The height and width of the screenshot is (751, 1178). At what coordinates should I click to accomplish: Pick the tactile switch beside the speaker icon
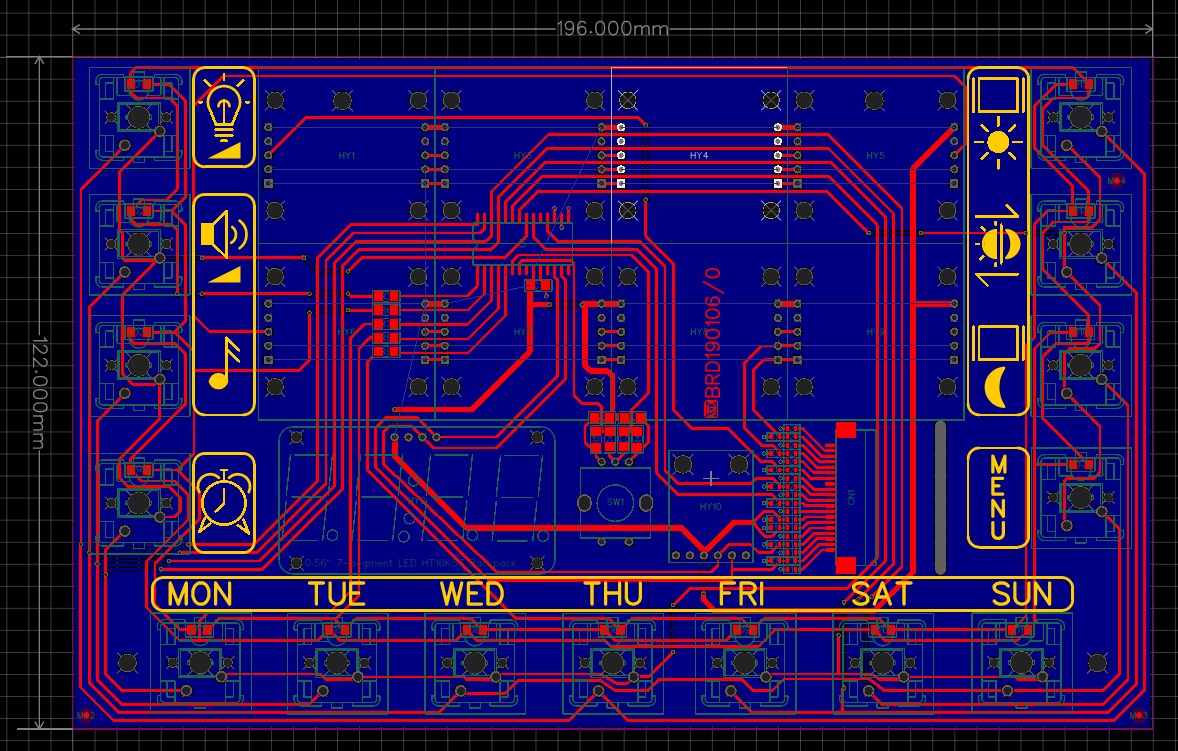tap(138, 244)
